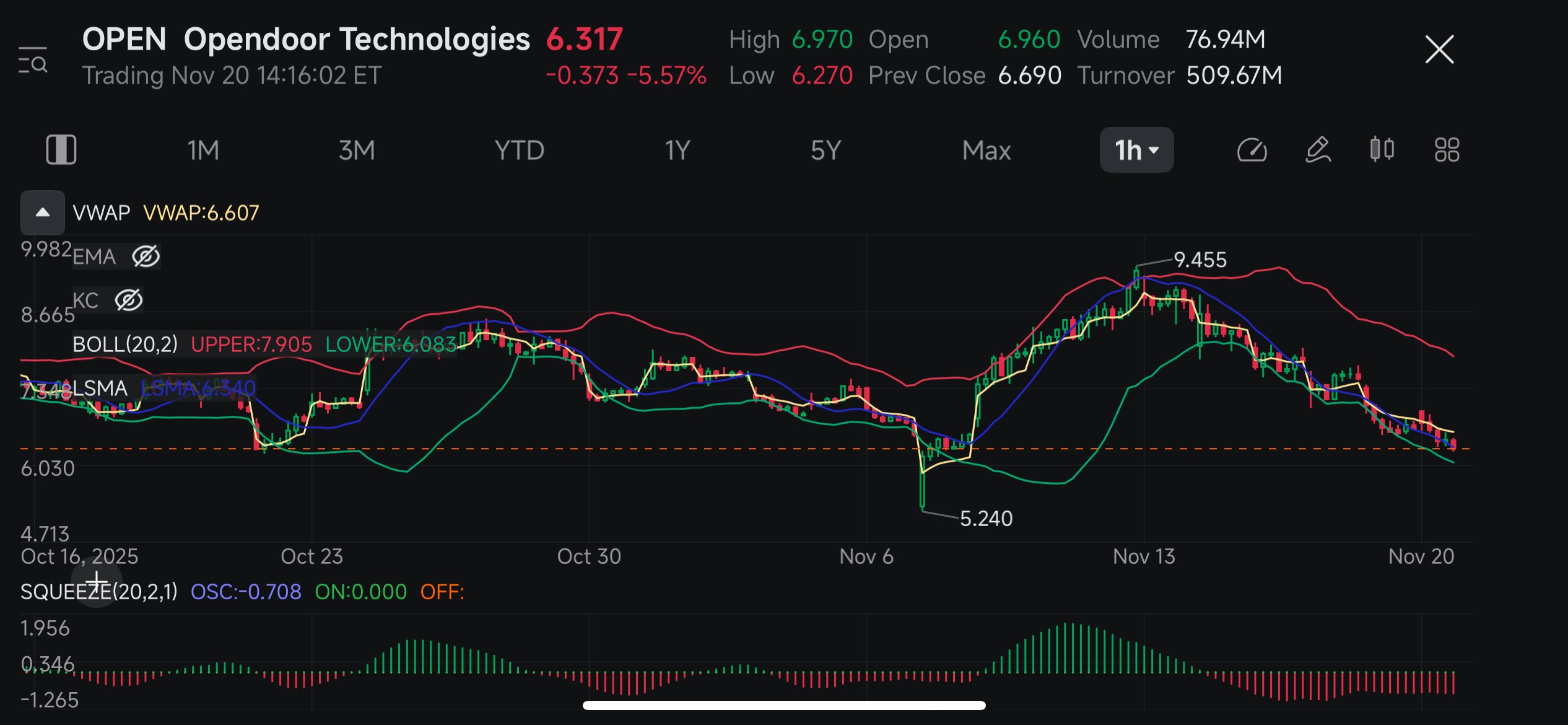The width and height of the screenshot is (1568, 725).
Task: Click the Nov 13 date label
Action: [x=1144, y=556]
